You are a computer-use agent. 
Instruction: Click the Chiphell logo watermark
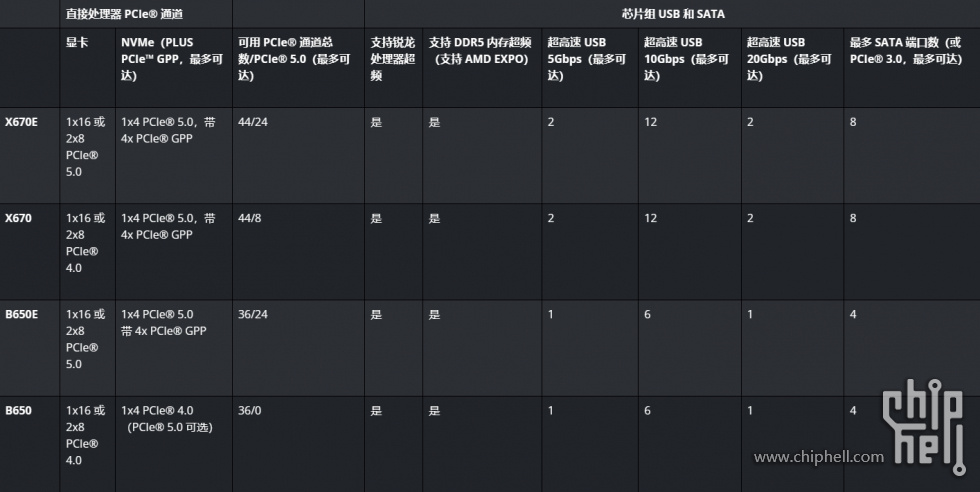point(924,426)
